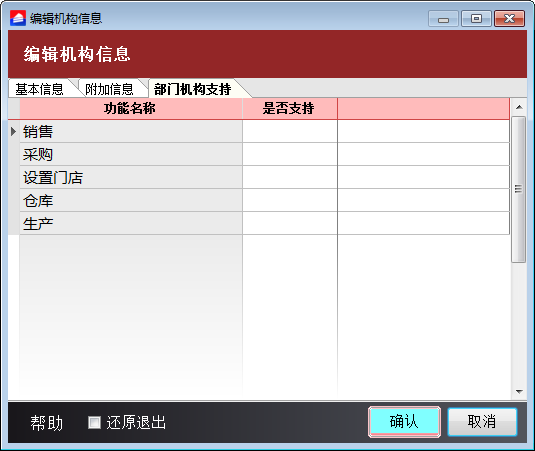
Task: Toggle the 还原退出 checkbox
Action: [95, 422]
